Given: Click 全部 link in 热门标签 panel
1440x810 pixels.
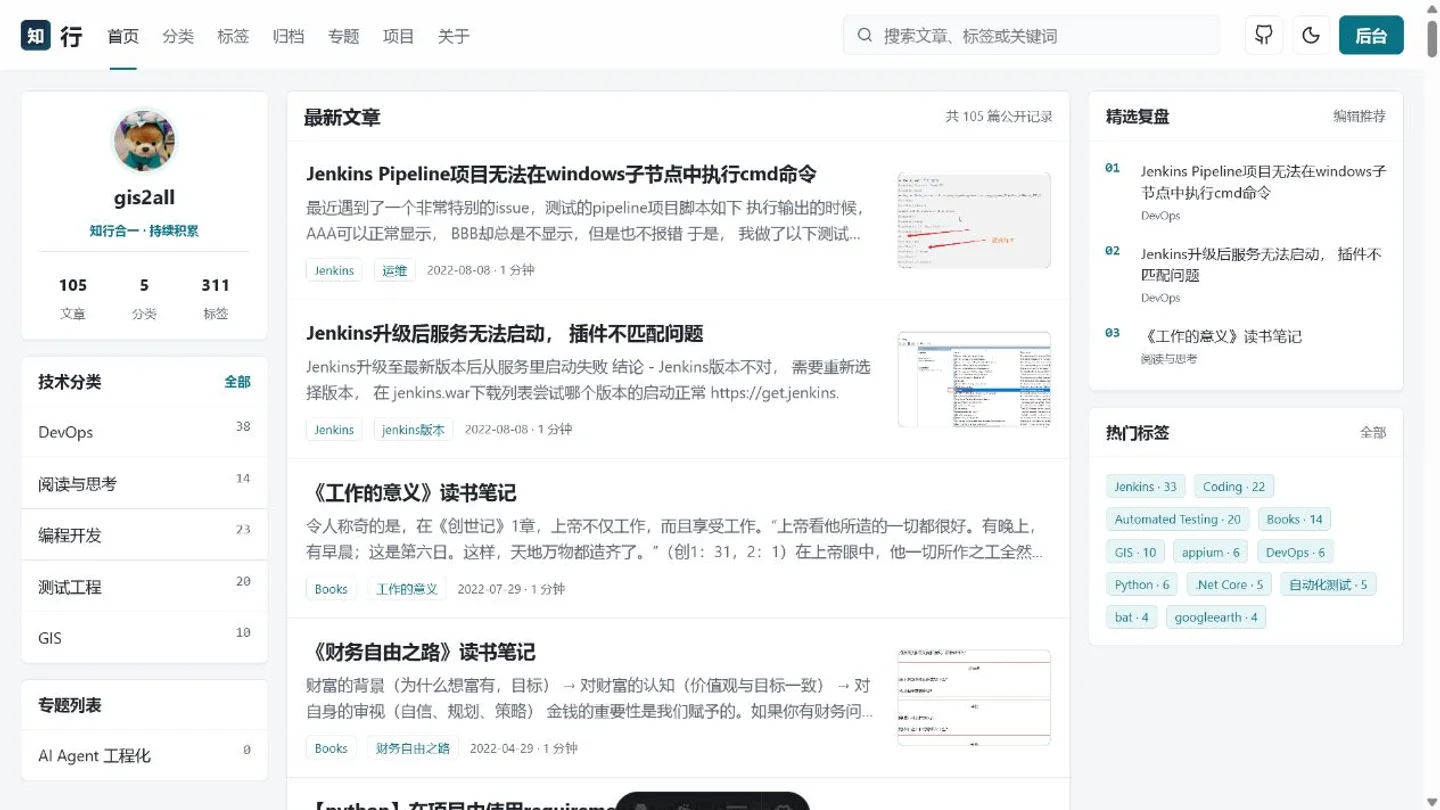Looking at the screenshot, I should pos(1373,433).
